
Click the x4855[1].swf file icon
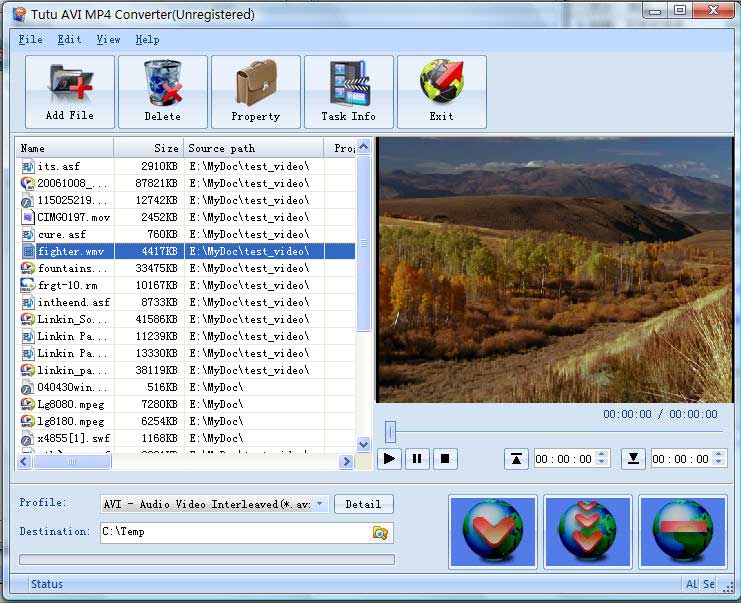click(28, 439)
